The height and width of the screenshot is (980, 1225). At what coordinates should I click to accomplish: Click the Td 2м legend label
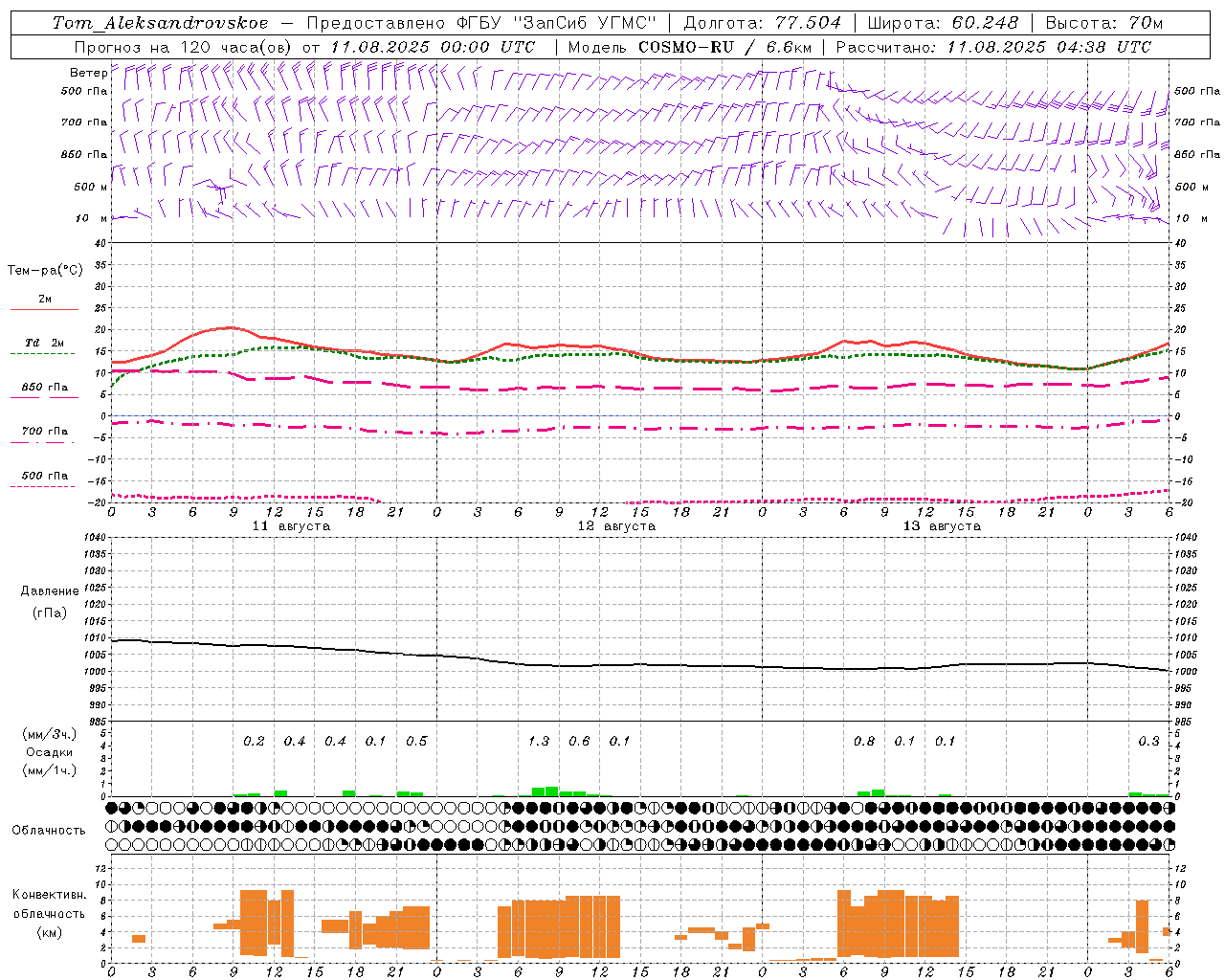click(x=45, y=343)
